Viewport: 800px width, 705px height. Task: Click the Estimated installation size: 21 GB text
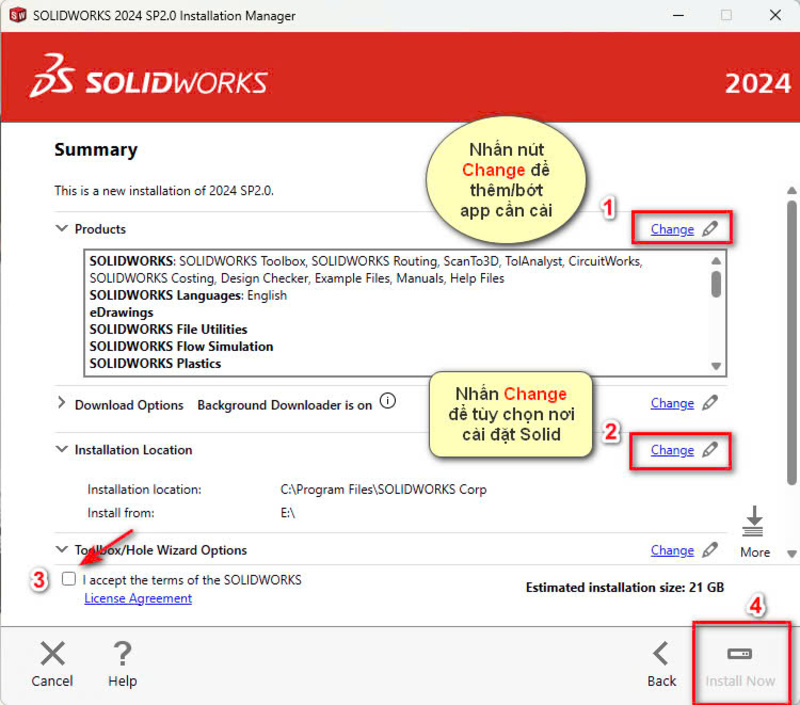tap(624, 588)
